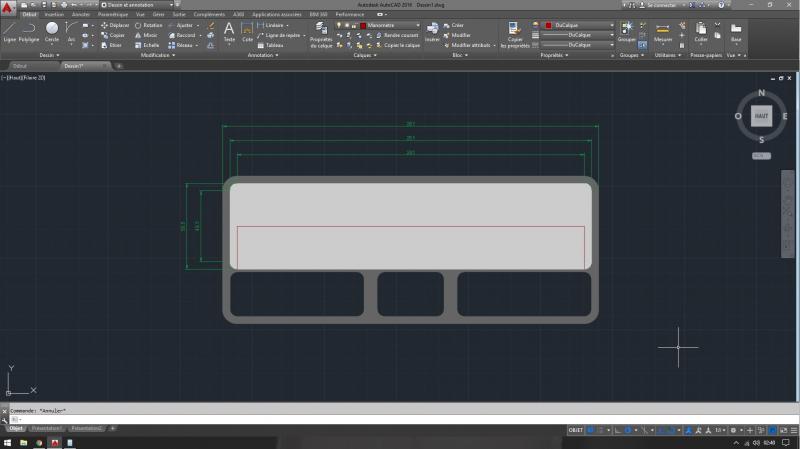800x449 pixels.
Task: Toggle grid display in status bar
Action: pyautogui.click(x=592, y=429)
